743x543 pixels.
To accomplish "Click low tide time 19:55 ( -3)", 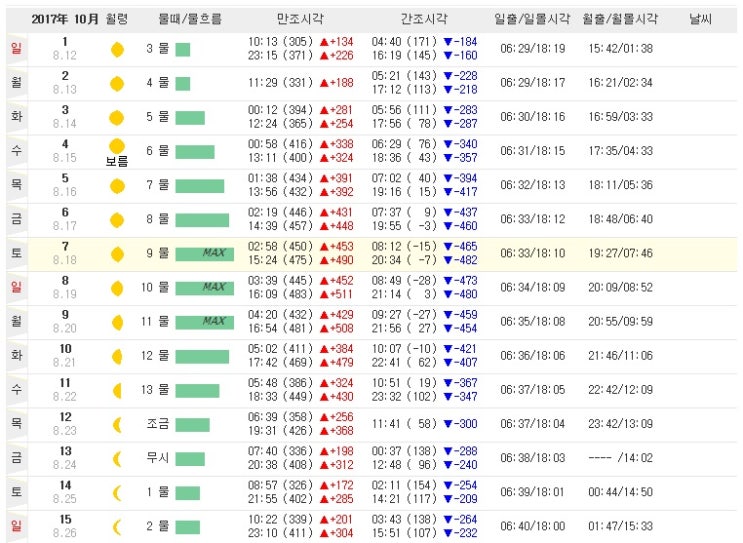I will (404, 226).
